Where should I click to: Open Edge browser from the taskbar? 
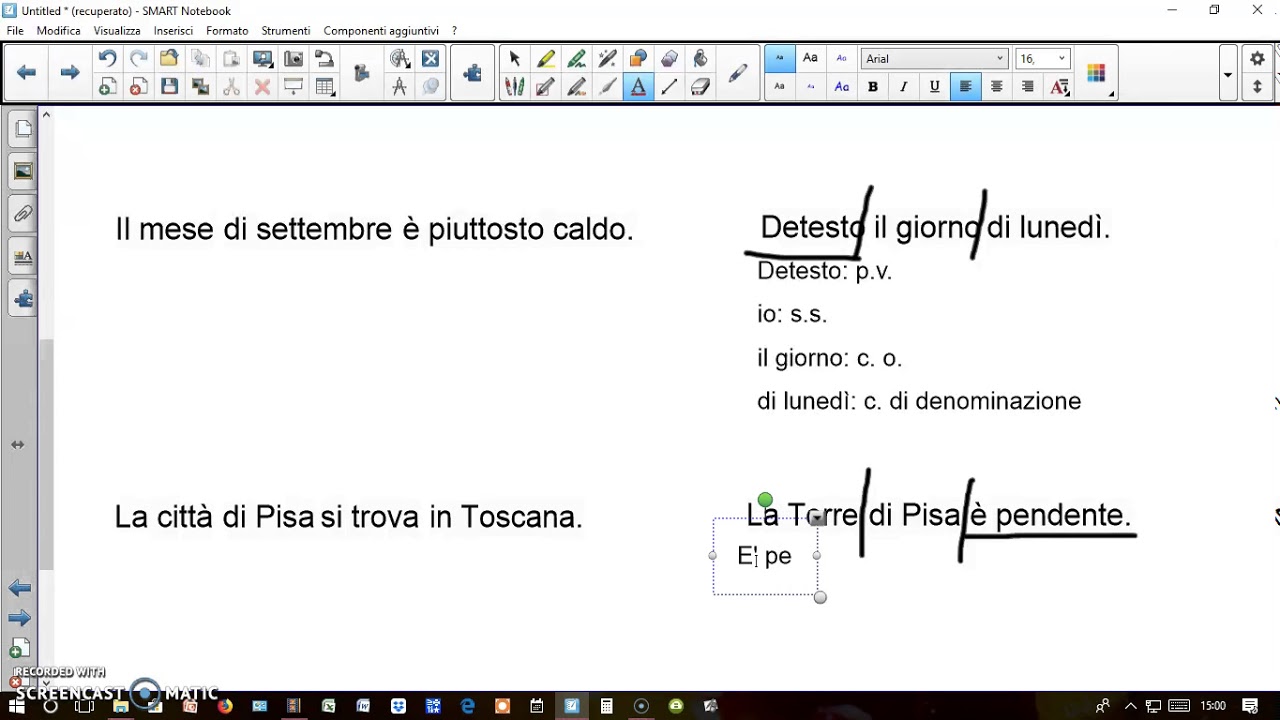467,706
